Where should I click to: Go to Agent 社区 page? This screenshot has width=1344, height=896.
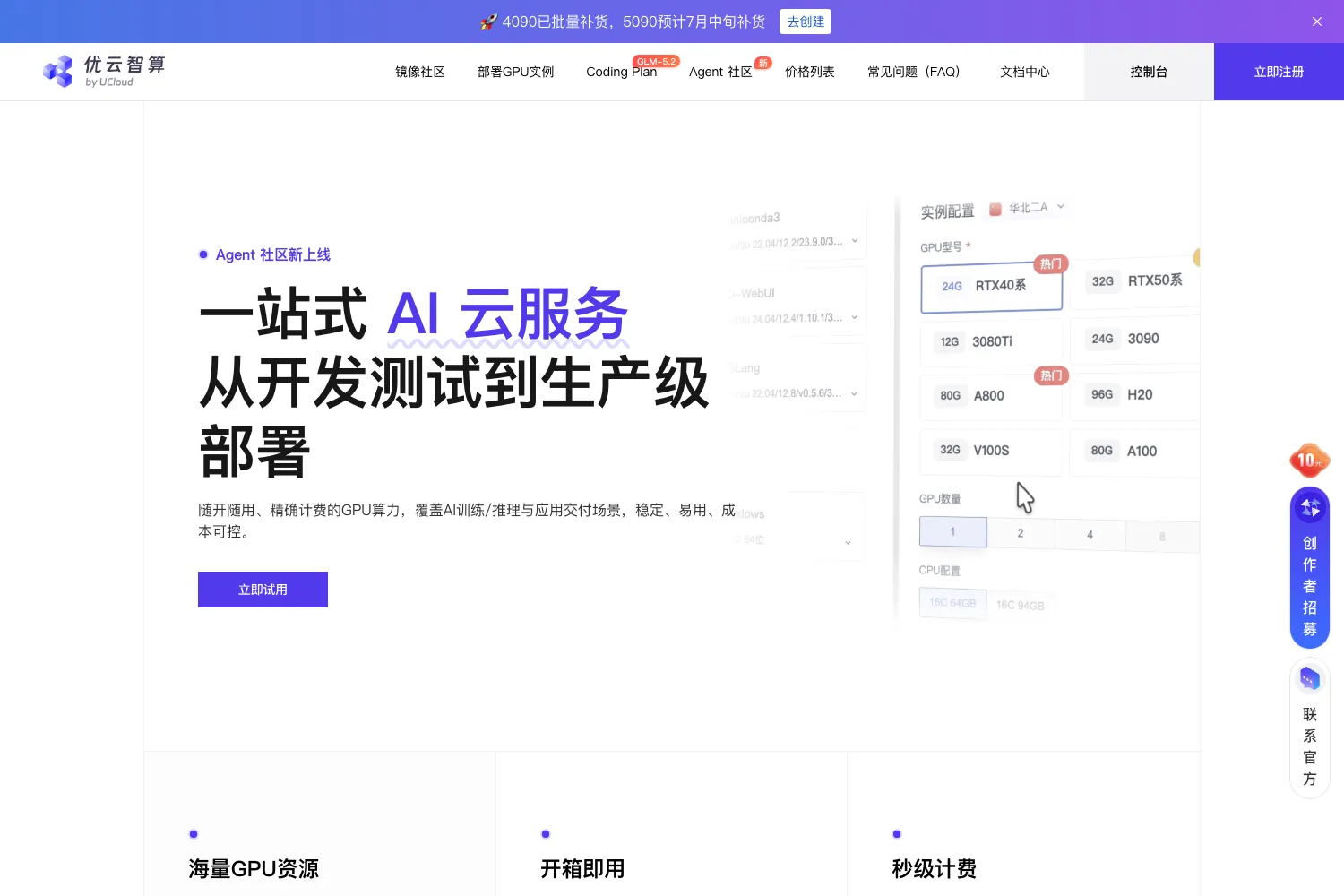click(720, 72)
